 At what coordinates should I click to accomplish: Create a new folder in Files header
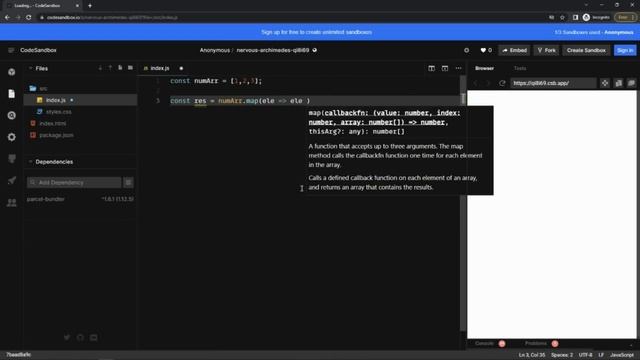(x=130, y=68)
